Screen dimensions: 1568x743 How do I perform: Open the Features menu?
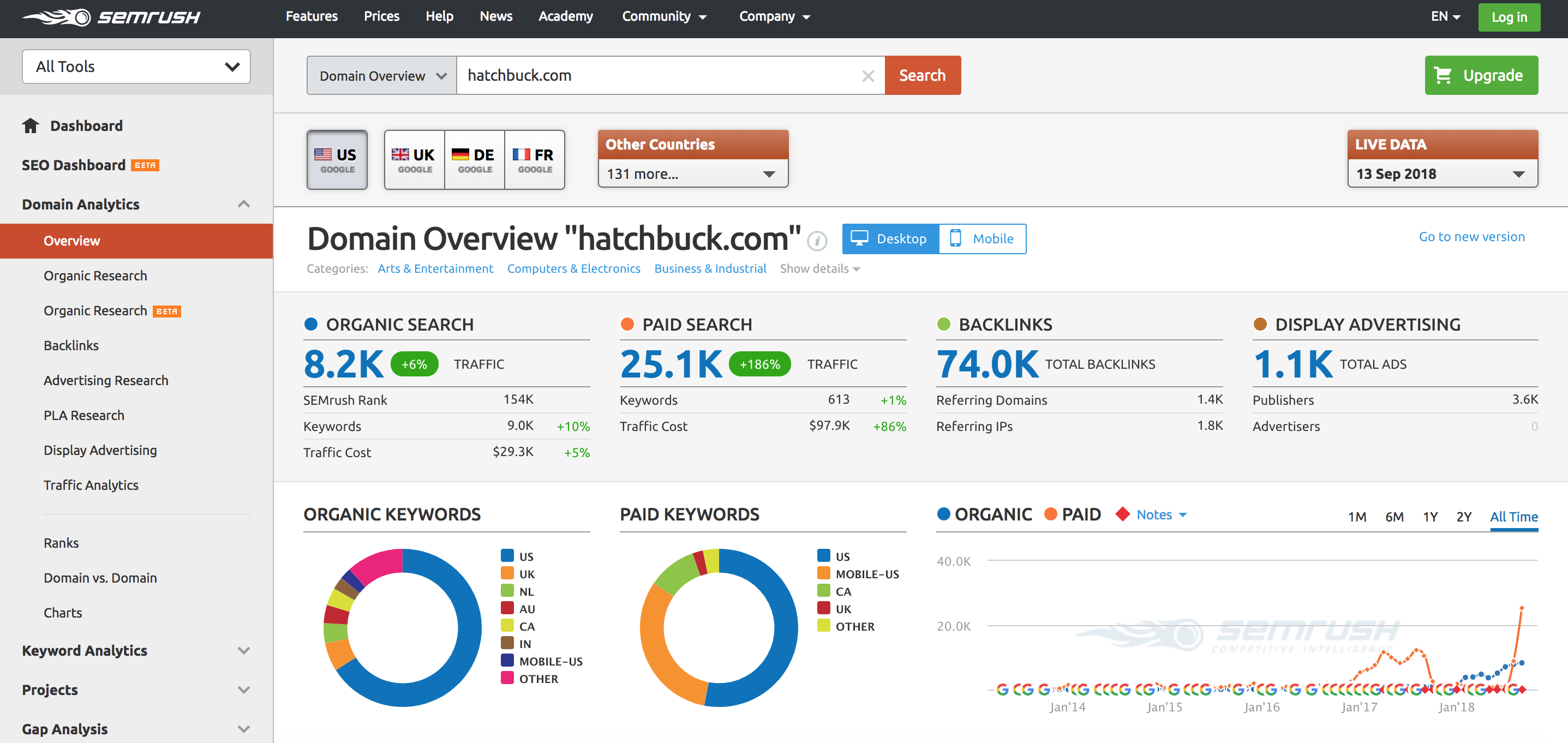point(312,16)
